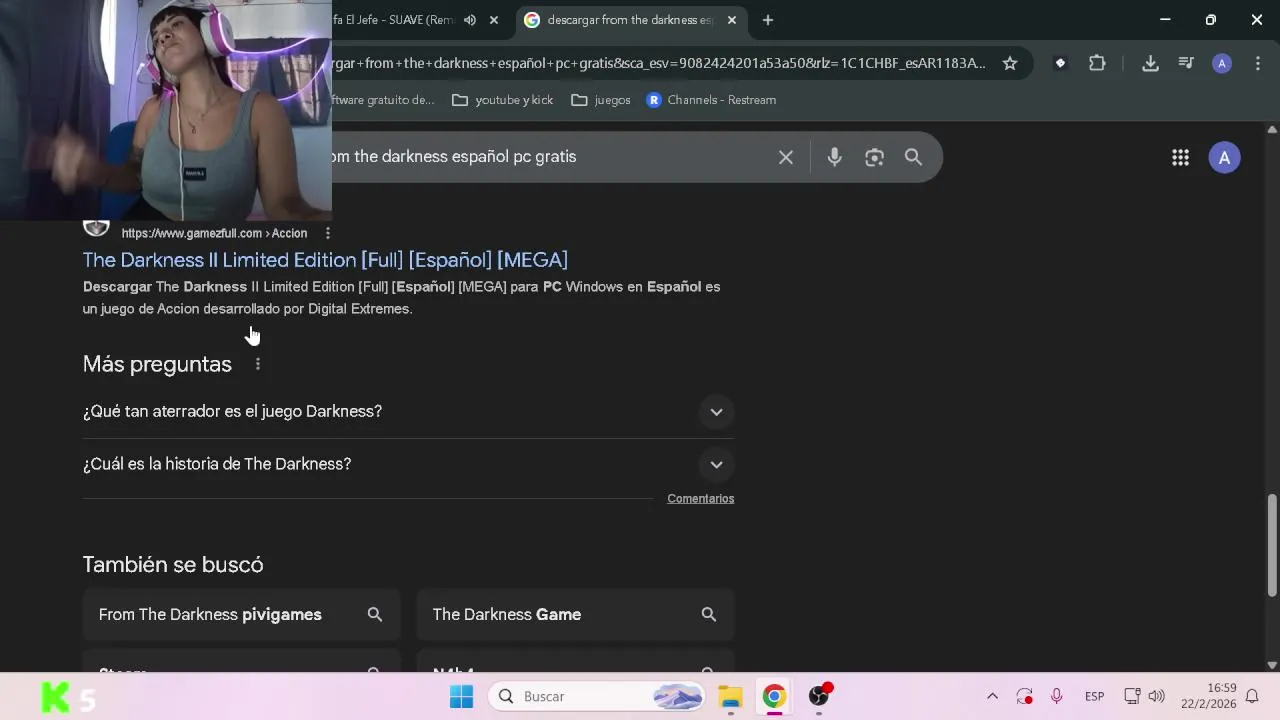This screenshot has height=720, width=1280.
Task: Search related 'From The Darkness pivigames'
Action: coord(241,614)
